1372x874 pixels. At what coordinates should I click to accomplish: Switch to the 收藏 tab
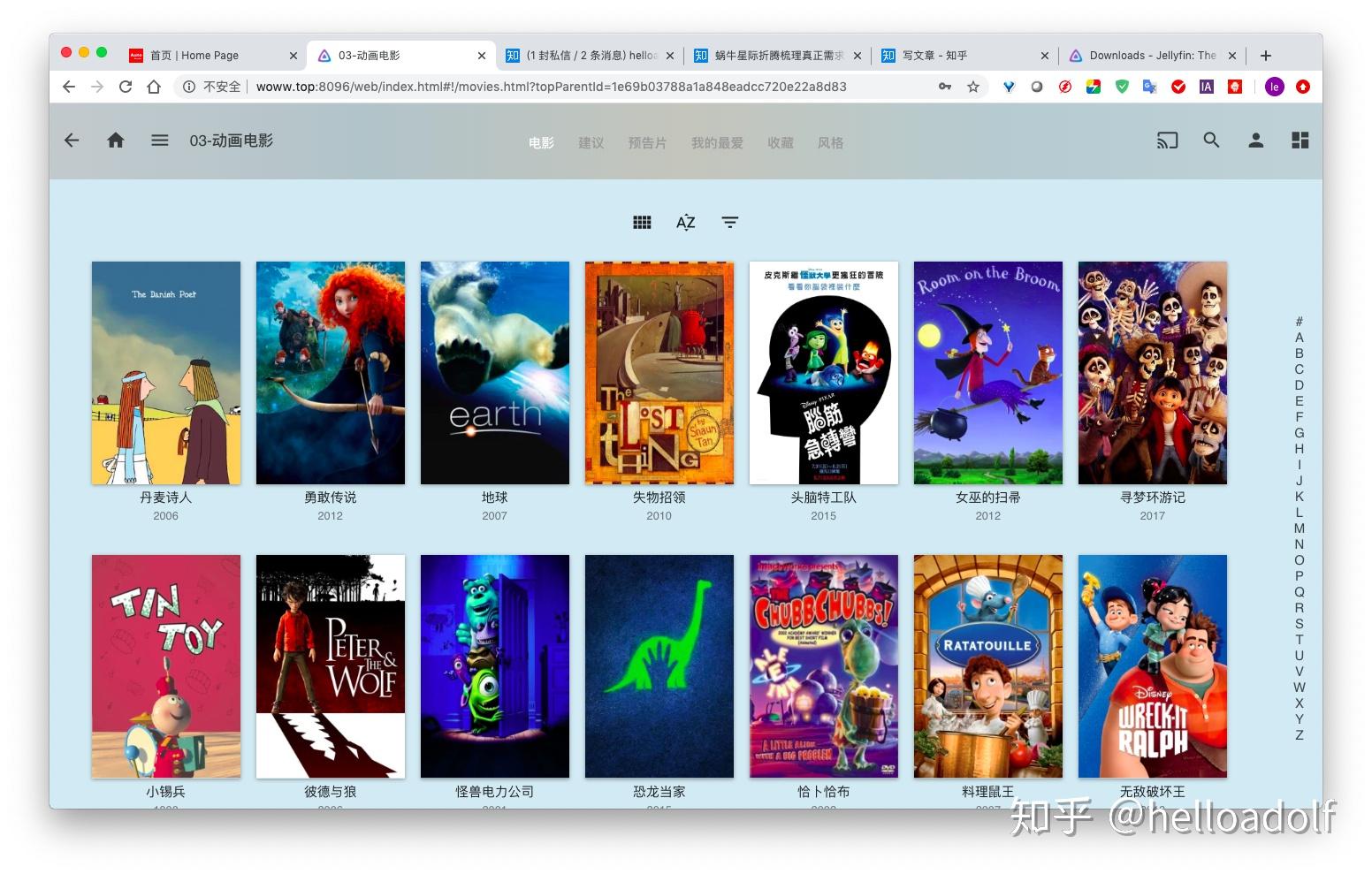(780, 143)
